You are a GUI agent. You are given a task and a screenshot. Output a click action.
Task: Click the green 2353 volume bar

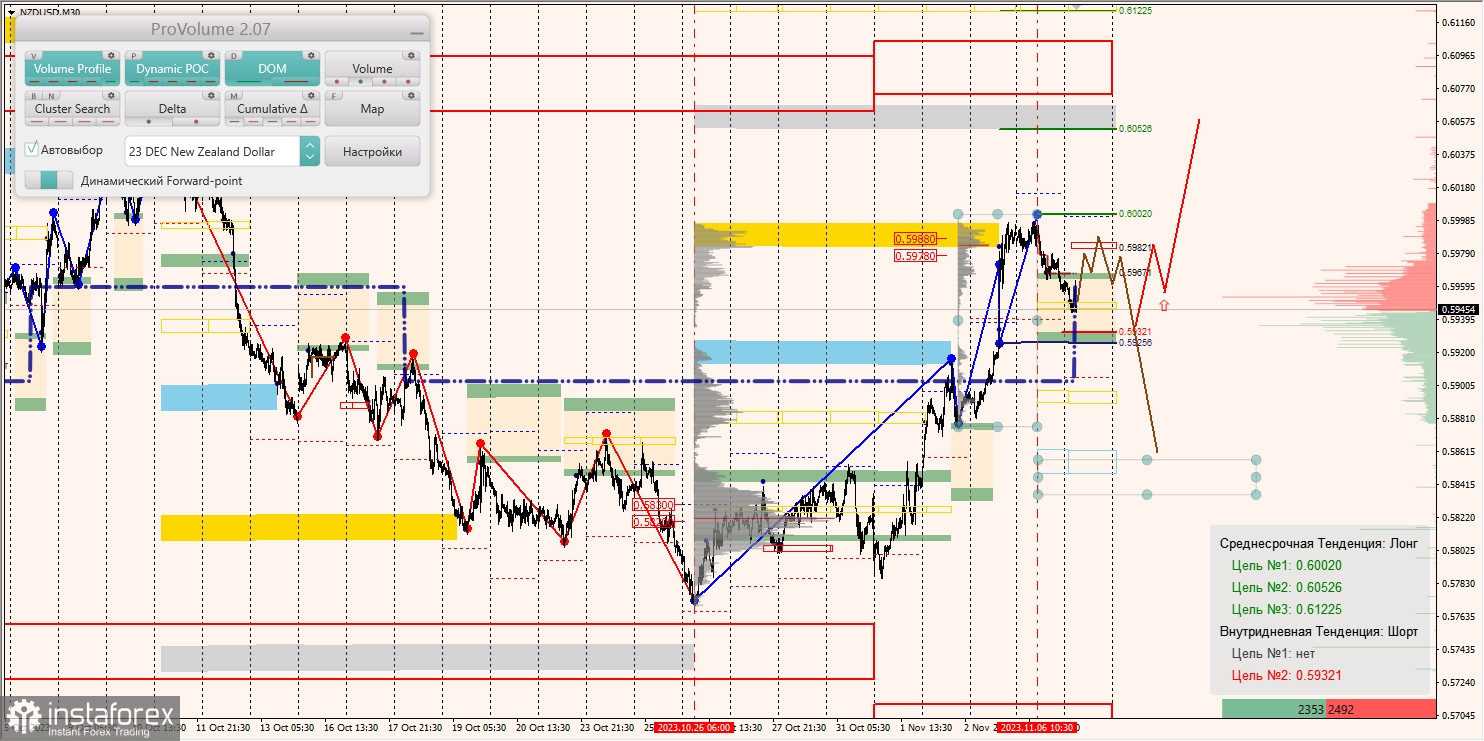pos(1275,709)
